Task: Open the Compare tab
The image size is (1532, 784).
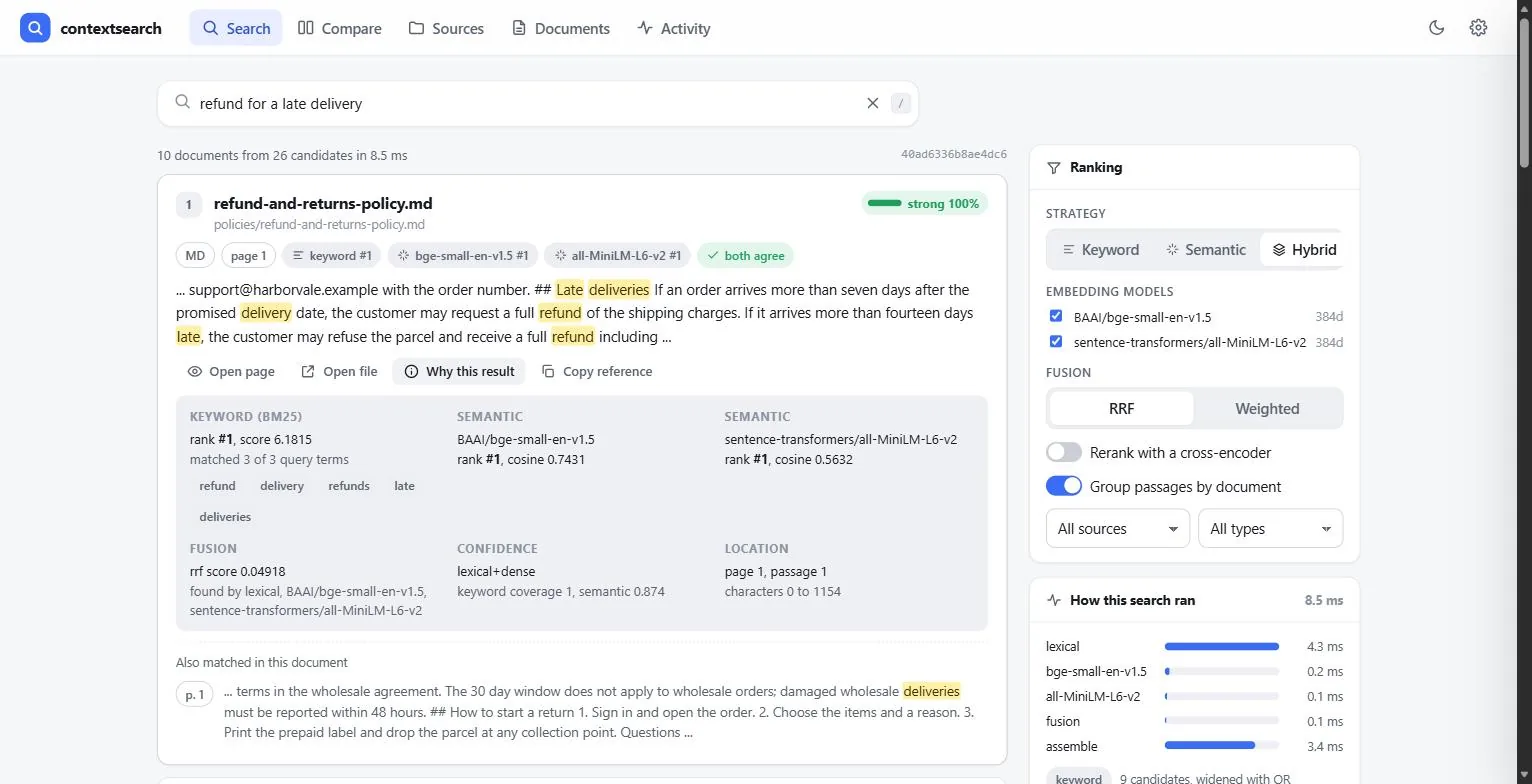Action: point(340,28)
